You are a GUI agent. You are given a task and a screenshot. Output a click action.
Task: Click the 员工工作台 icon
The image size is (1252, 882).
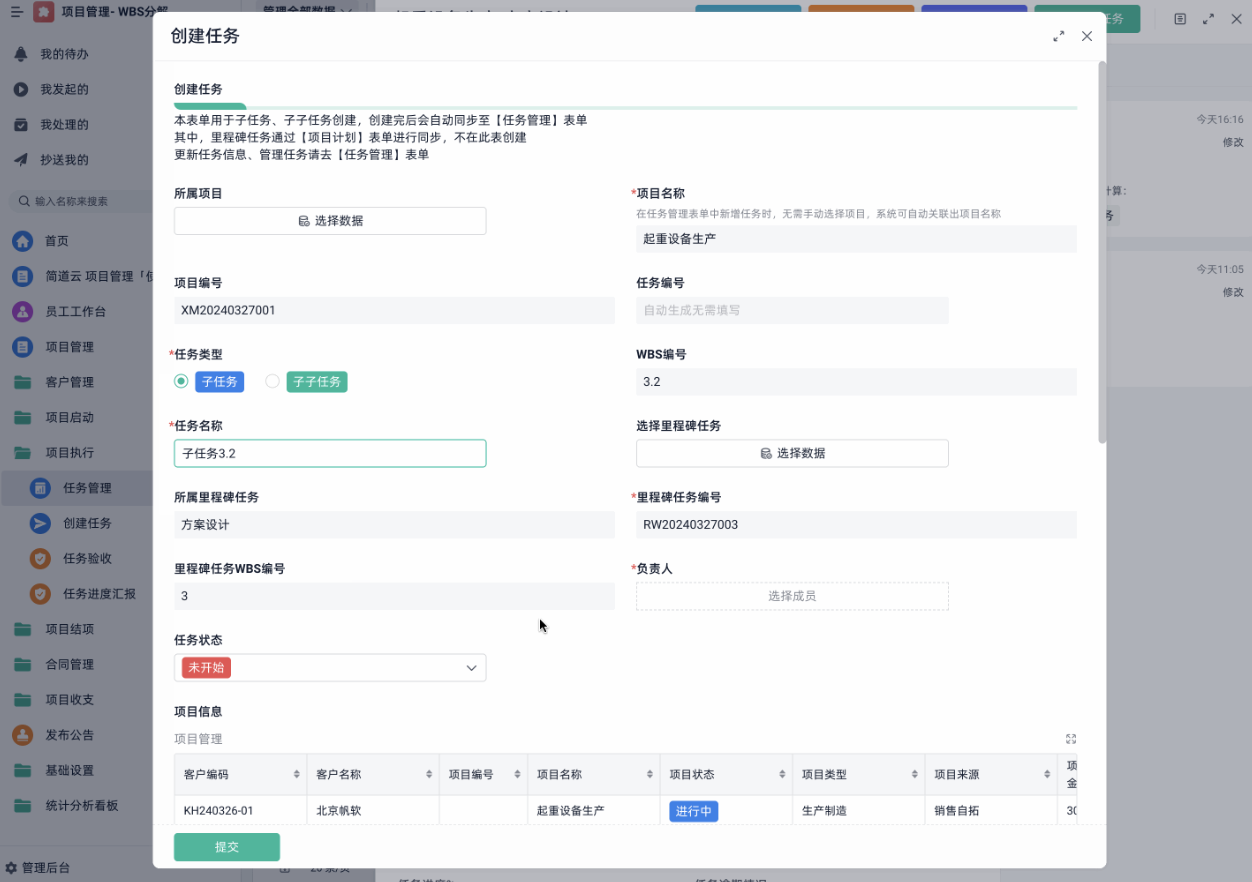pos(22,312)
